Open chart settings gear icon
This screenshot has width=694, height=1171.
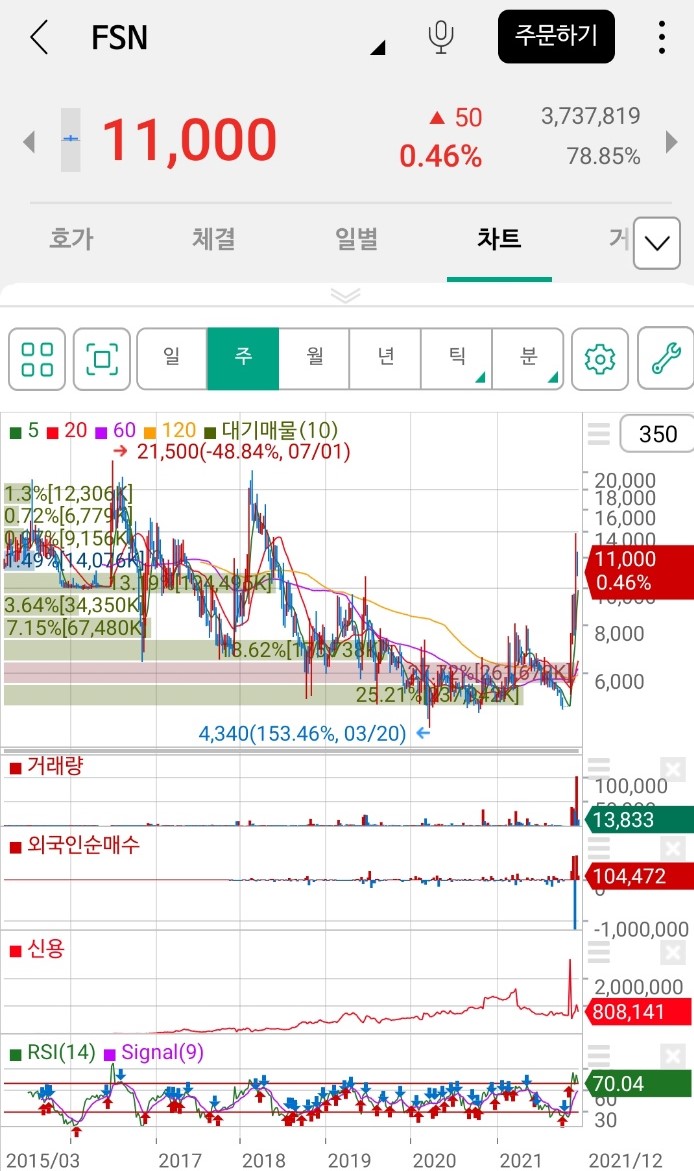pos(599,359)
